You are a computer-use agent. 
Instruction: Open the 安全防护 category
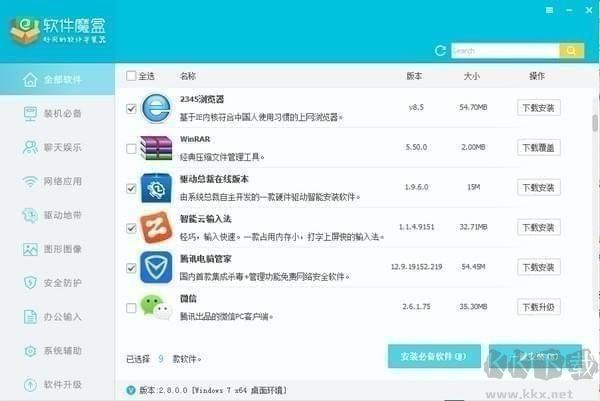point(57,283)
